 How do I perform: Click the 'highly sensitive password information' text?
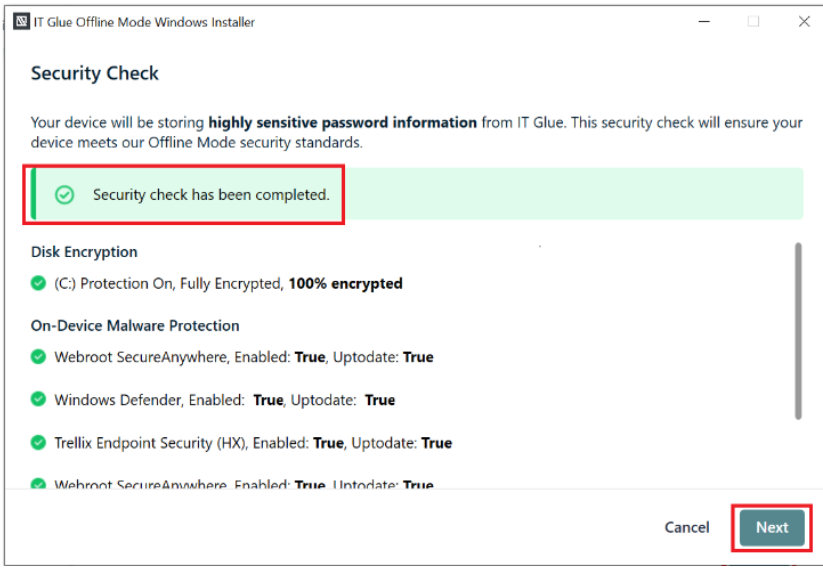(343, 122)
